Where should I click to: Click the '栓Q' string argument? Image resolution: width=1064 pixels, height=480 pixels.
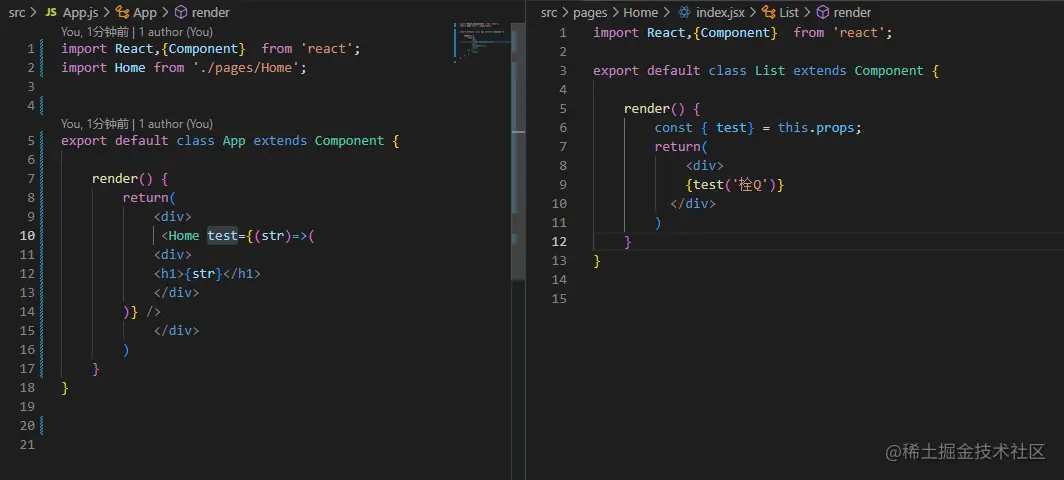(750, 185)
